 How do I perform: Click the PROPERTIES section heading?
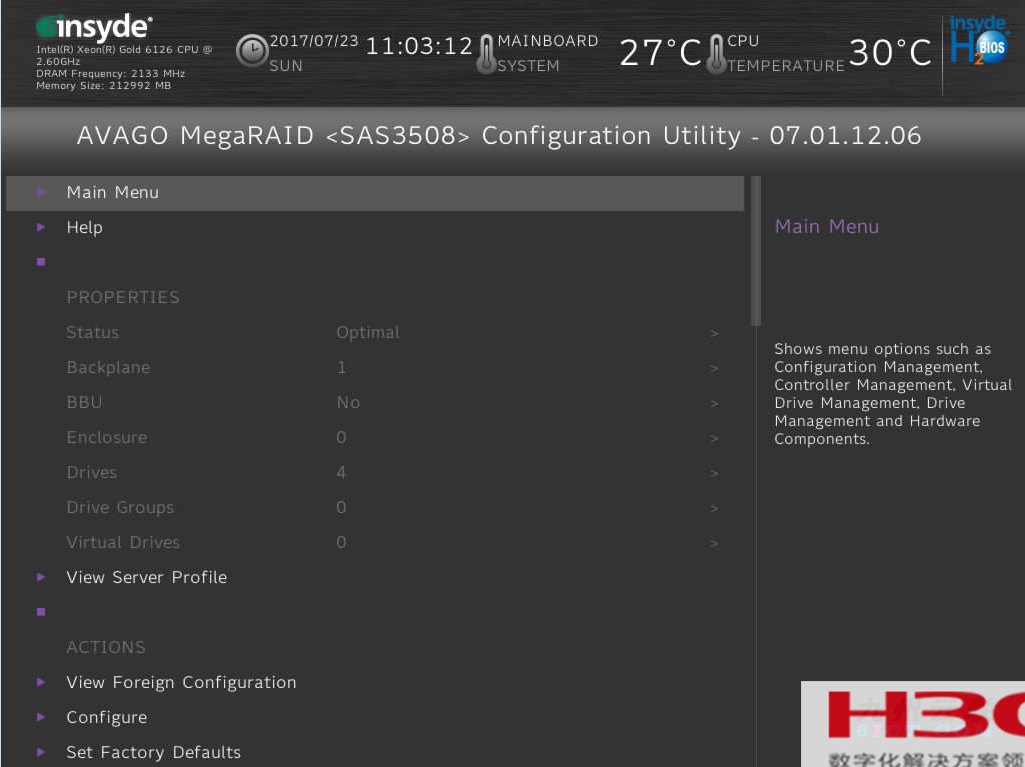(123, 298)
